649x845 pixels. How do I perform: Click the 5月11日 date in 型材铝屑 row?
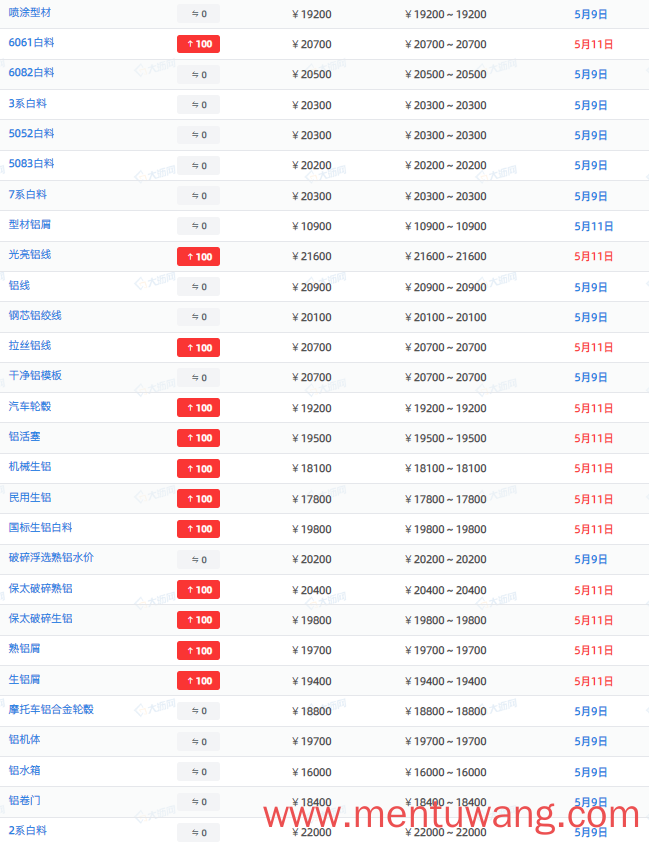pyautogui.click(x=593, y=226)
